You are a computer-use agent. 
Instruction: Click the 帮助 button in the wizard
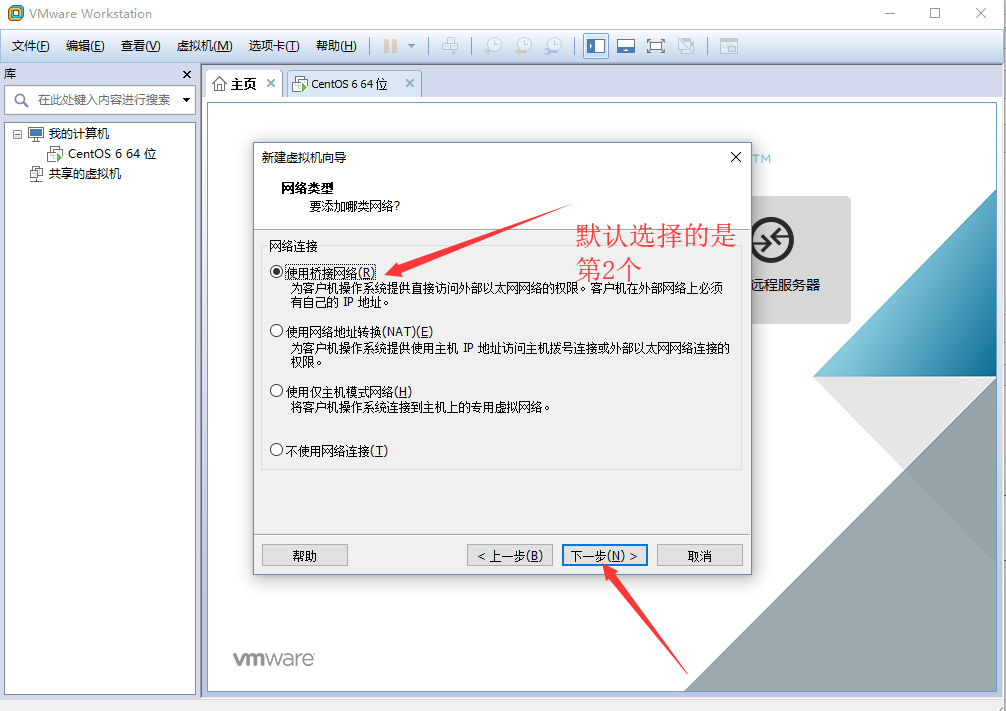305,556
